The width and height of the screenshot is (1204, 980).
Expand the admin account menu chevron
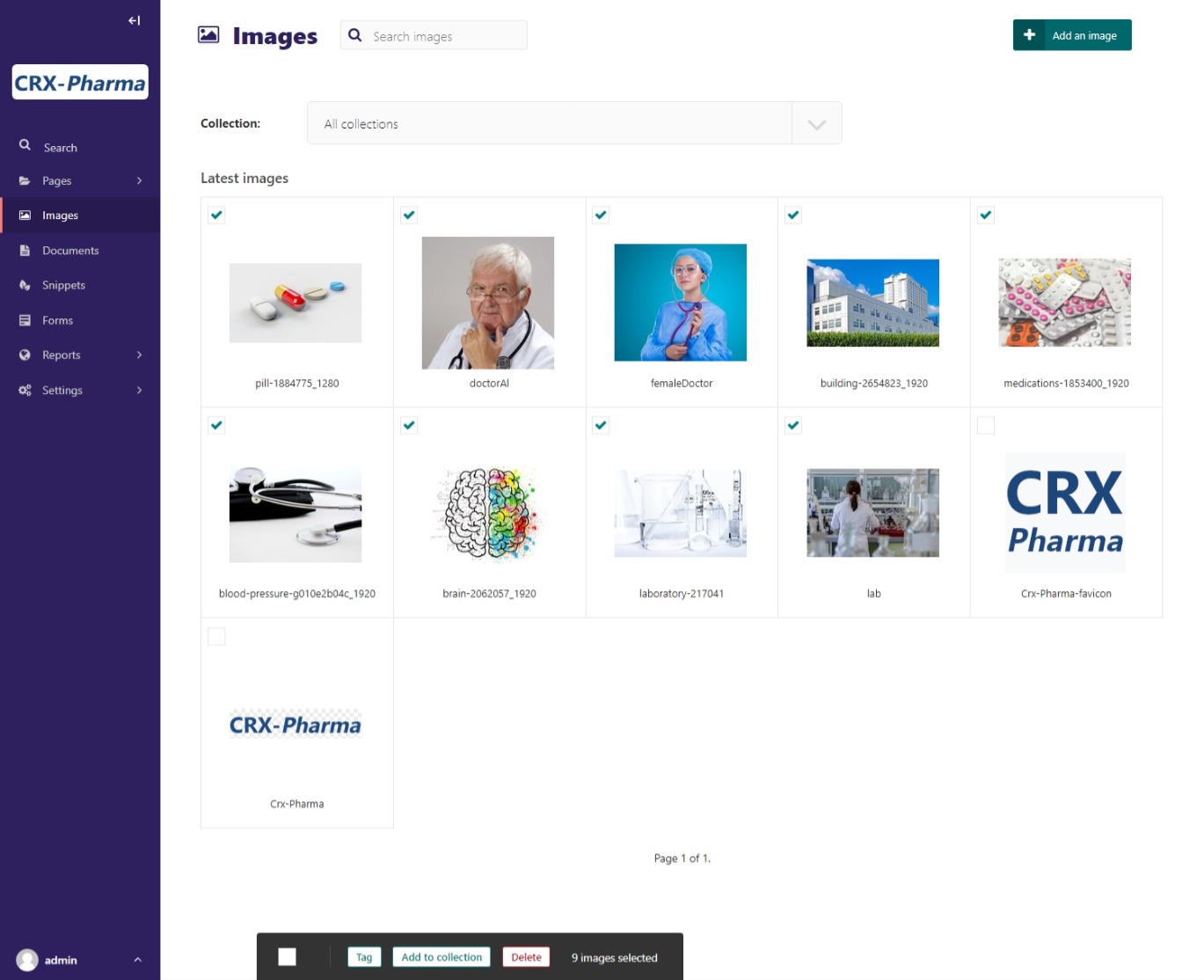[x=137, y=960]
